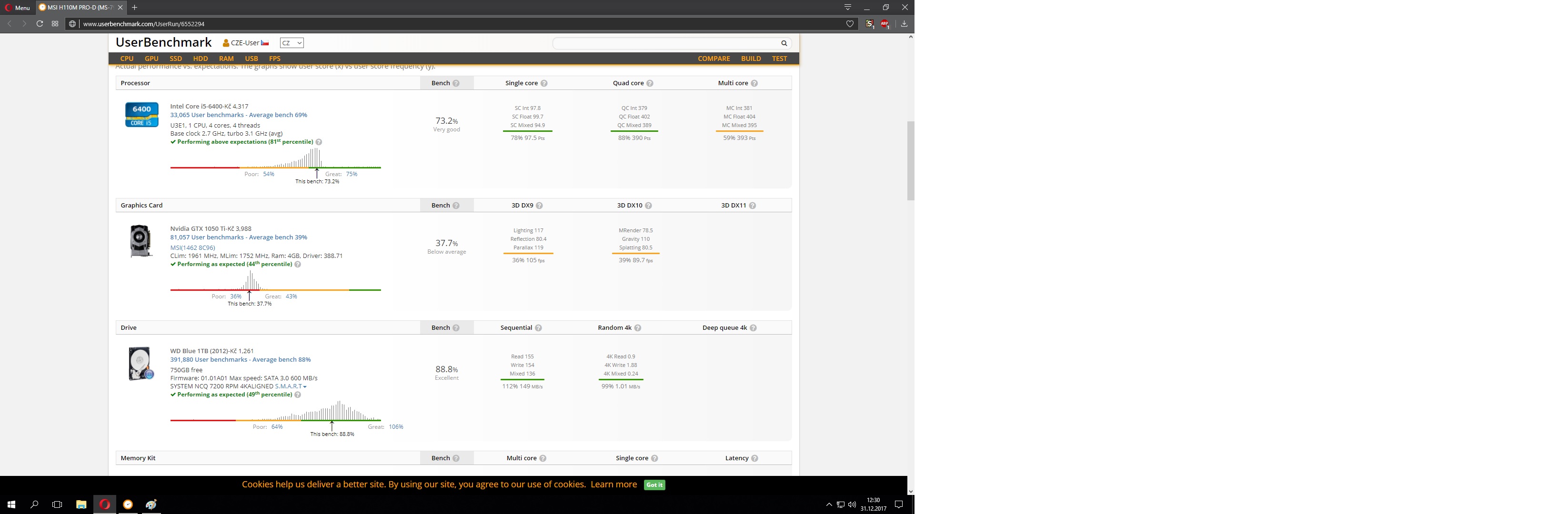Click help icon beside 3D DX9 header
Screen dimensions: 1568x514
click(539, 206)
